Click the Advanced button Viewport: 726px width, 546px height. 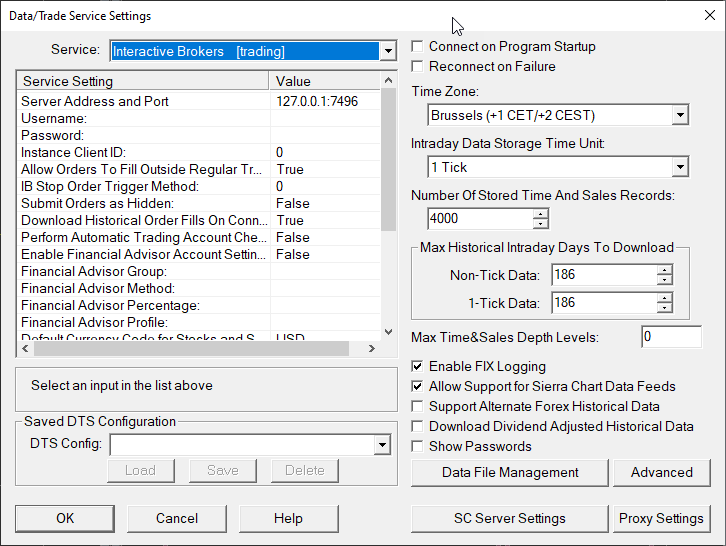click(x=662, y=472)
